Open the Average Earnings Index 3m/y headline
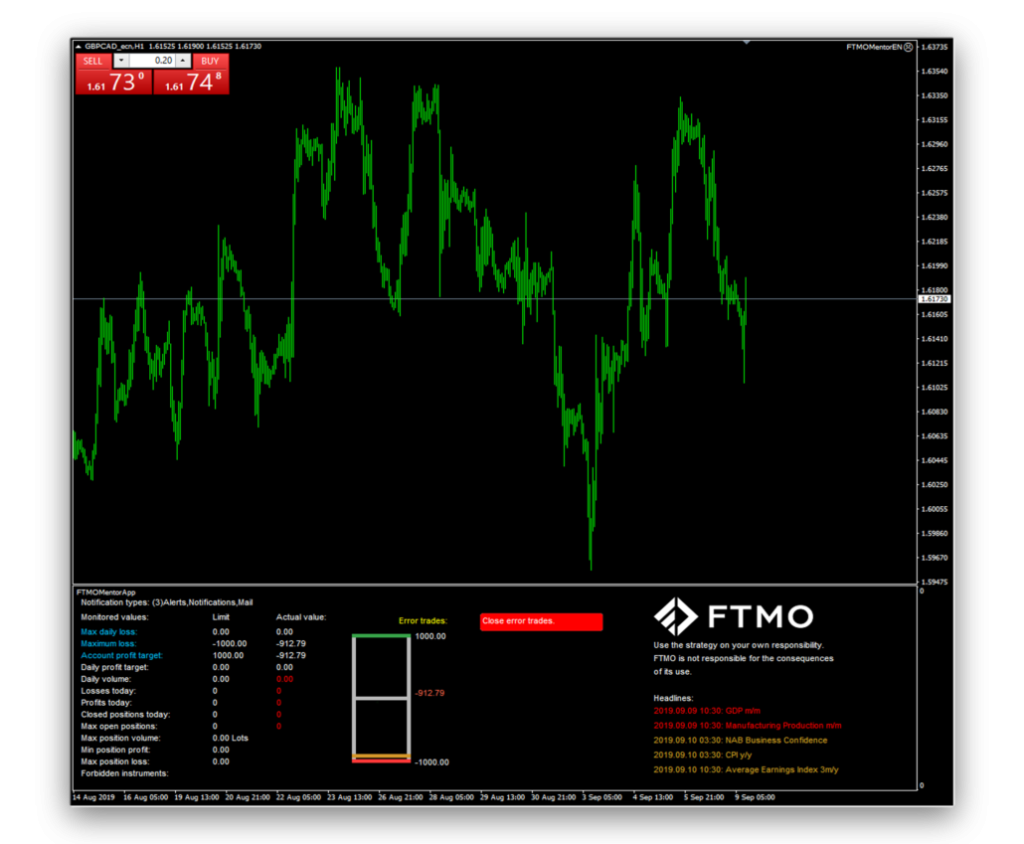The image size is (1024, 844). coord(745,770)
